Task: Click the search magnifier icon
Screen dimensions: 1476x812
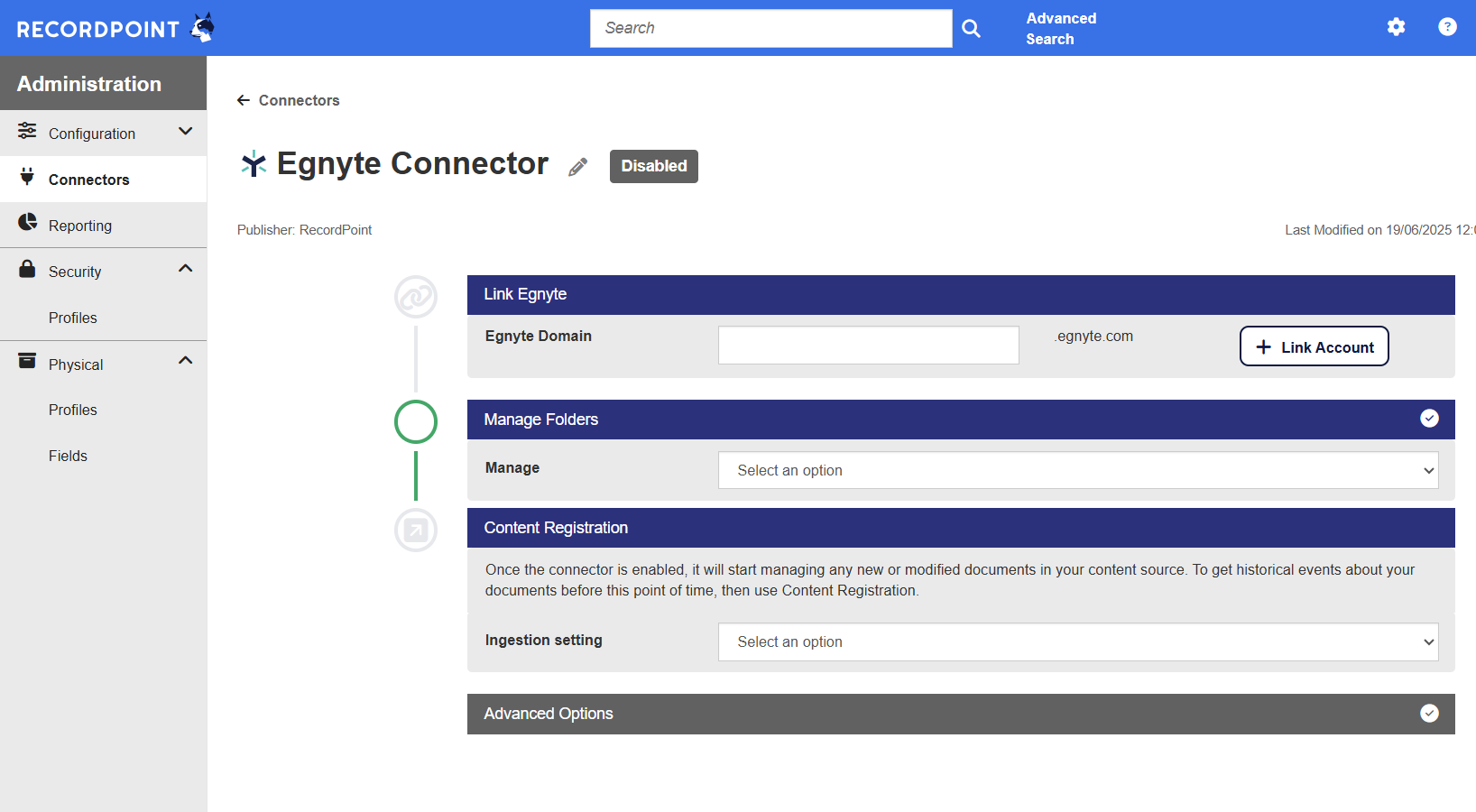Action: click(x=971, y=28)
